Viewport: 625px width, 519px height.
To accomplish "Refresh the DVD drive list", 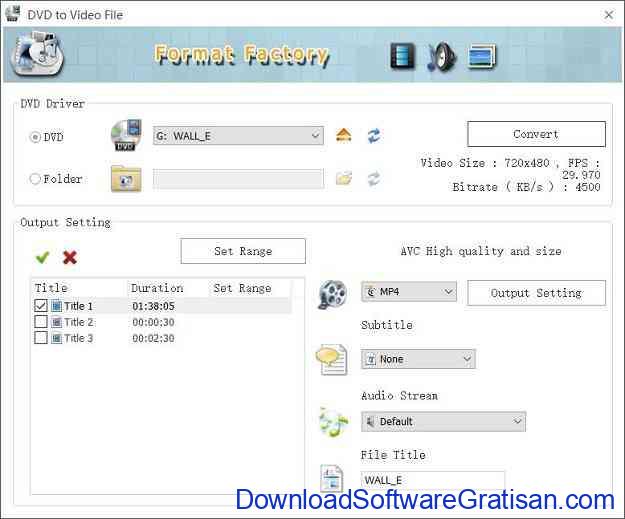I will (374, 136).
